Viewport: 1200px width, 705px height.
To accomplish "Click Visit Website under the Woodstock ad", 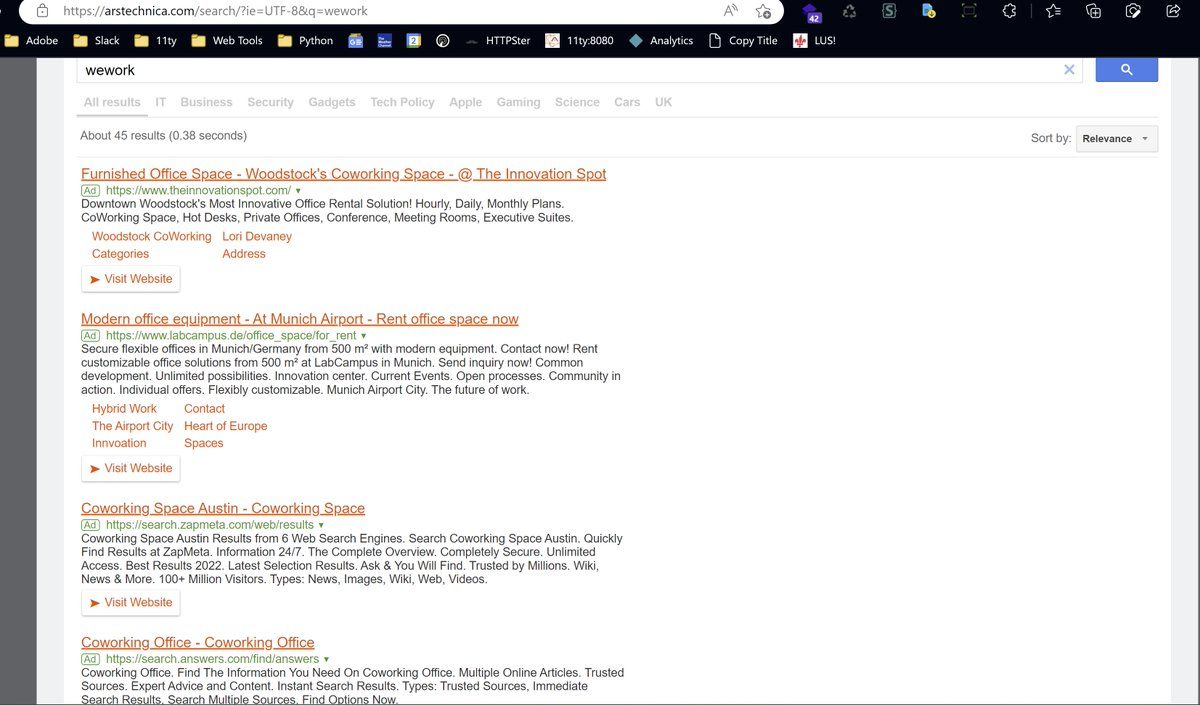I will coord(131,279).
